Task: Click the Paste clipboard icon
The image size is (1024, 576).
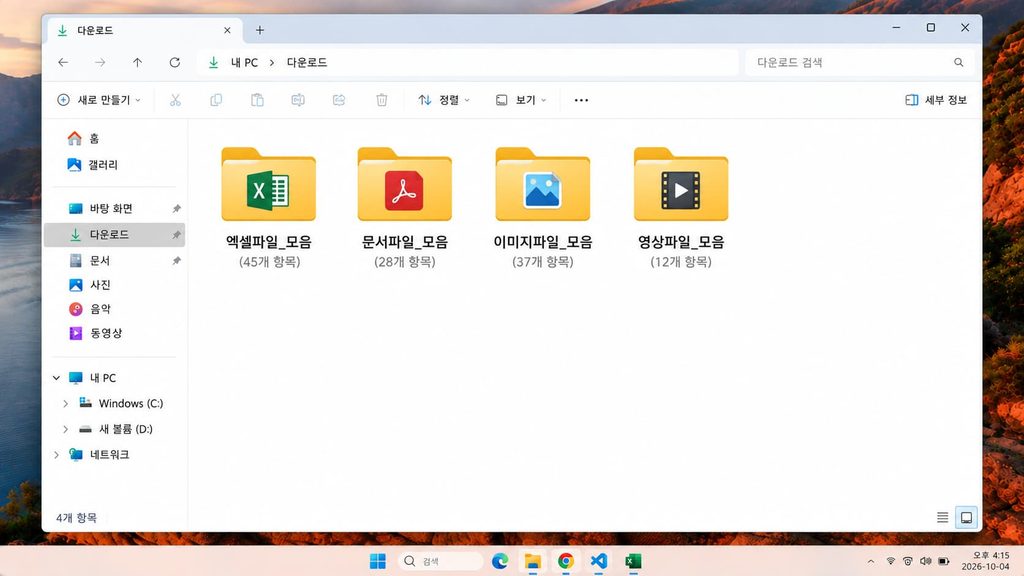Action: point(257,100)
